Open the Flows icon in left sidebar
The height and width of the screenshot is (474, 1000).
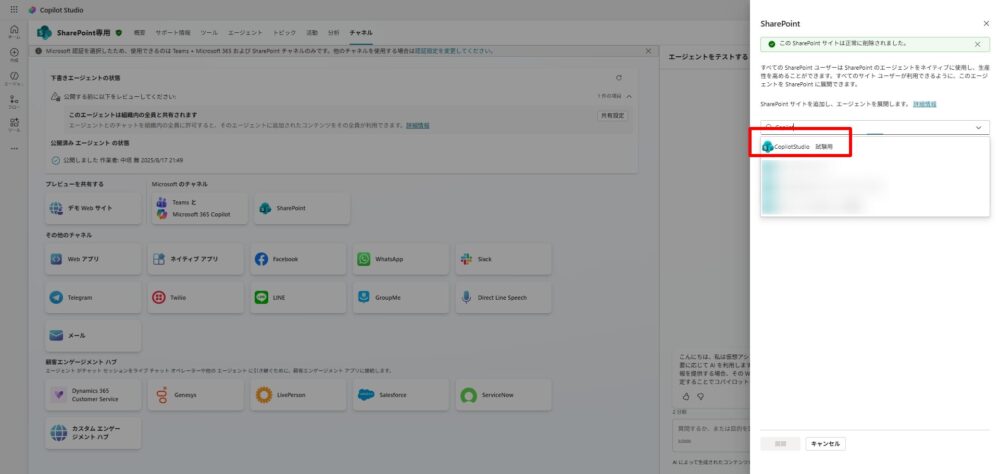[x=14, y=101]
